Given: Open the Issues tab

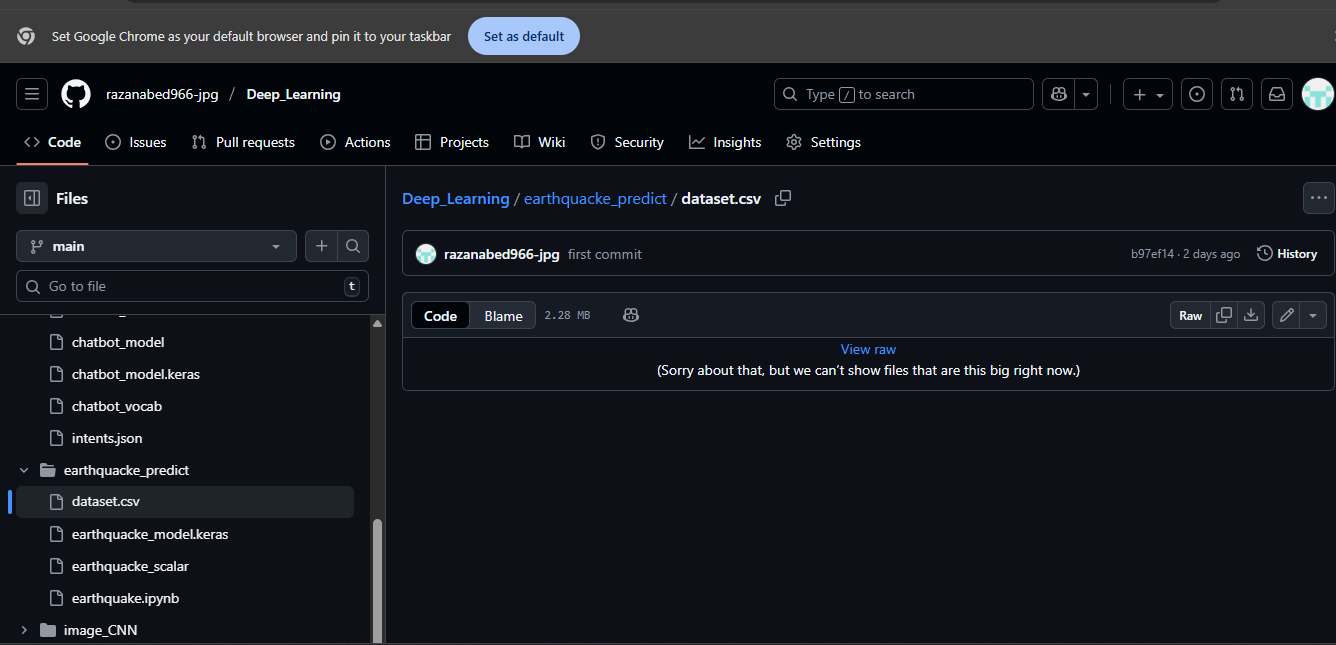Looking at the screenshot, I should (x=136, y=142).
